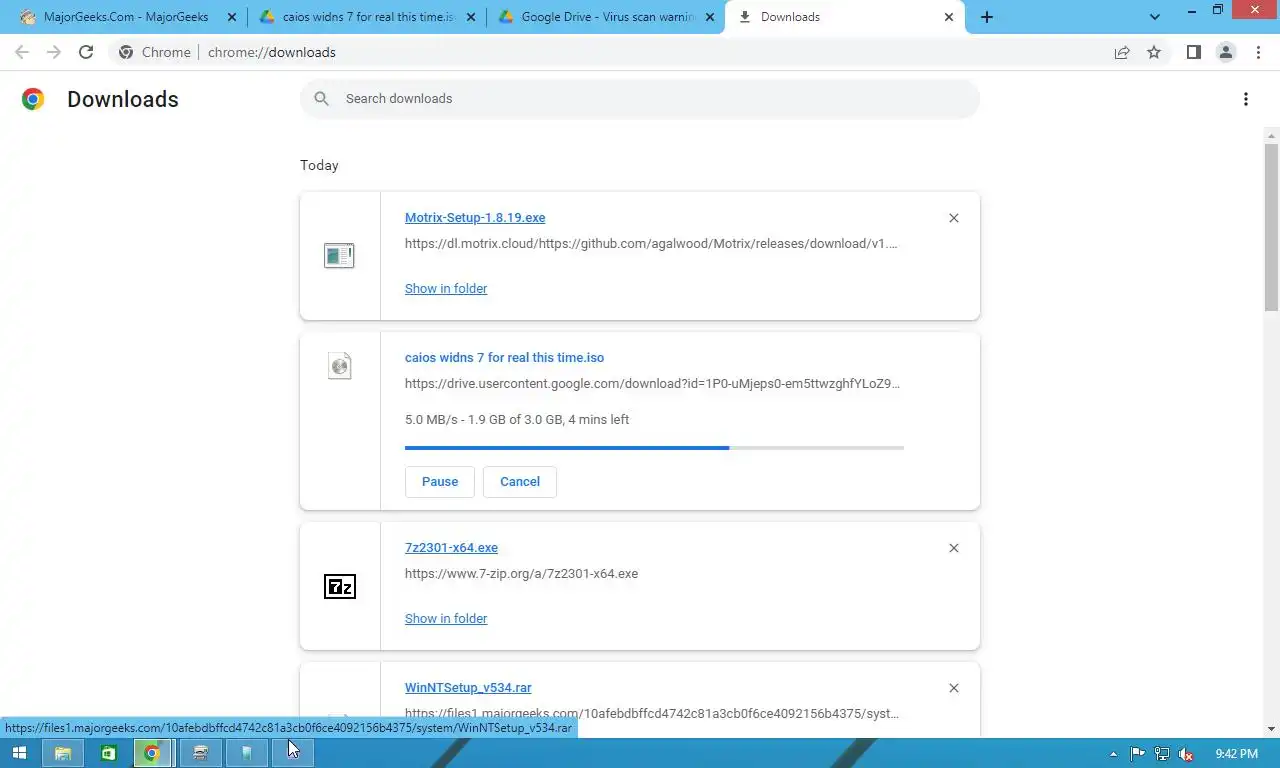The width and height of the screenshot is (1280, 768).
Task: Click the drive.usercontent.google.com download URL
Action: pyautogui.click(x=652, y=383)
